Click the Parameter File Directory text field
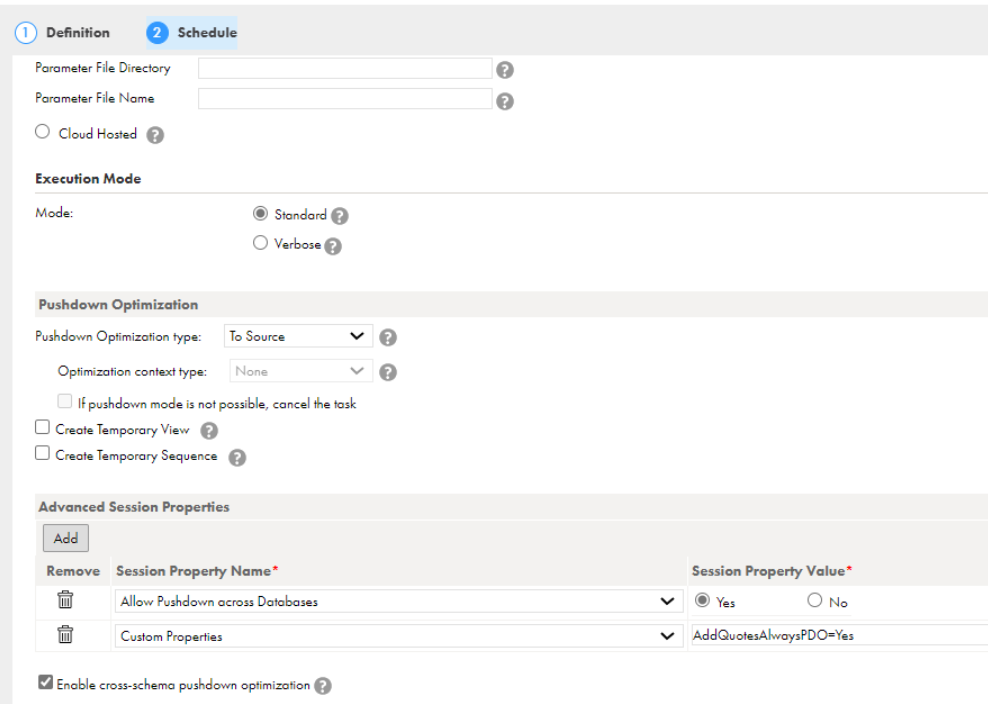988x704 pixels. pos(345,68)
